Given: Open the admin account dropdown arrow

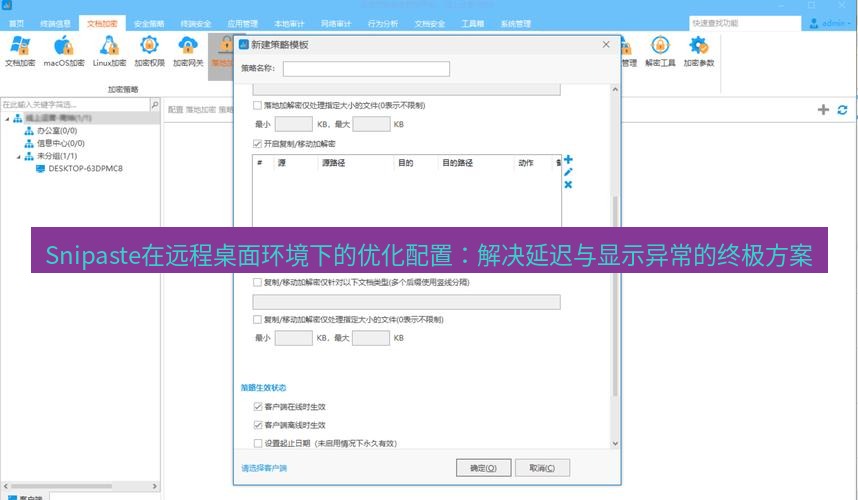Looking at the screenshot, I should click(x=850, y=24).
